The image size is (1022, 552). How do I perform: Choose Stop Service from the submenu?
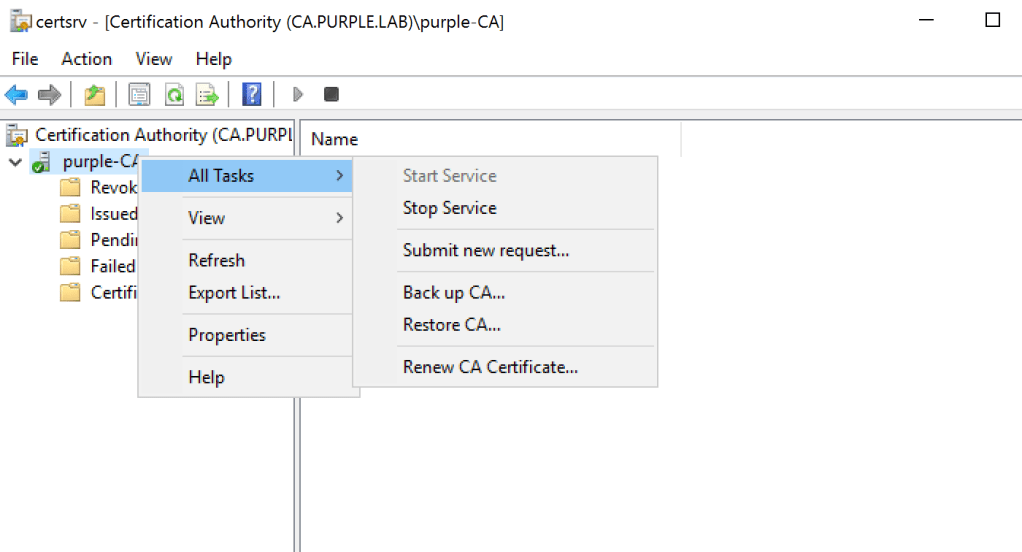click(449, 208)
